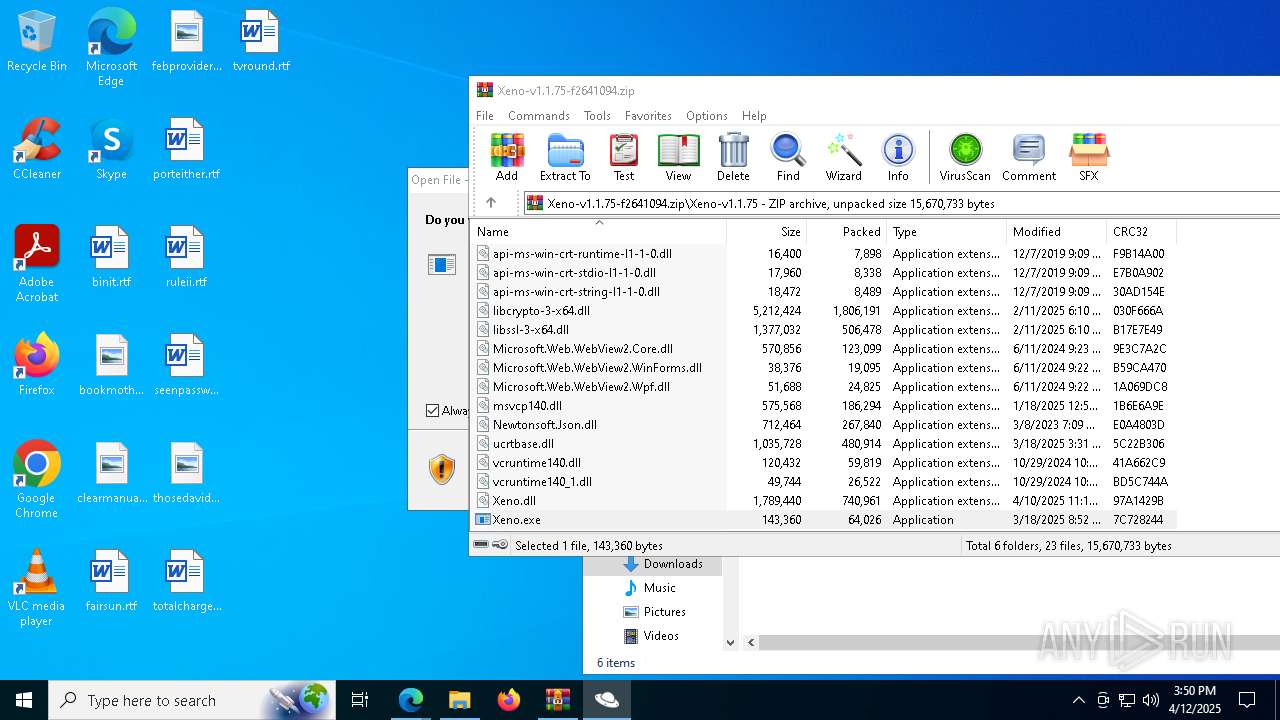1280x720 pixels.
Task: Open Adobe Acrobat desktop shortcut
Action: click(37, 264)
